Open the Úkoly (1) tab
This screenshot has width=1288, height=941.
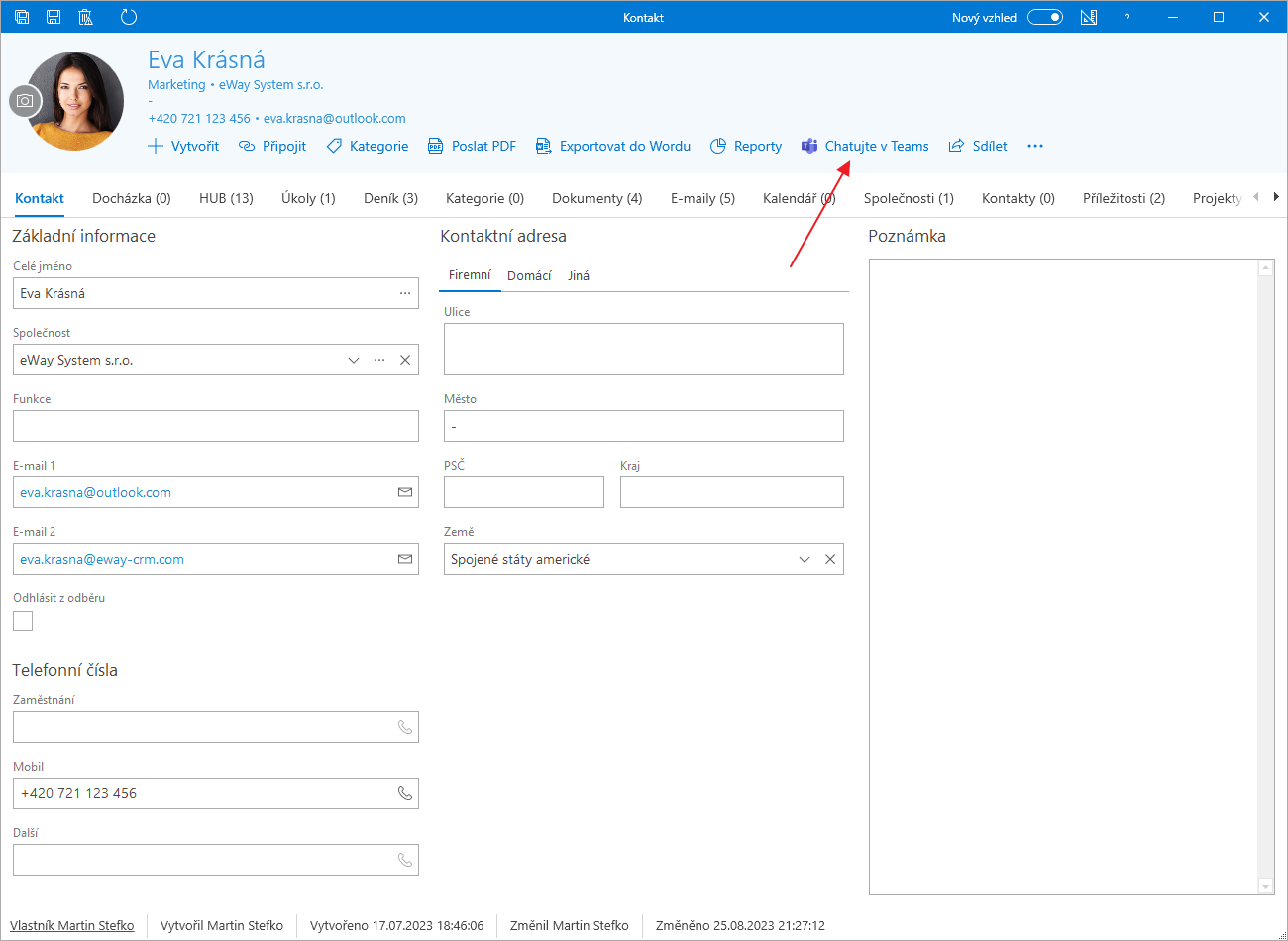[x=308, y=198]
